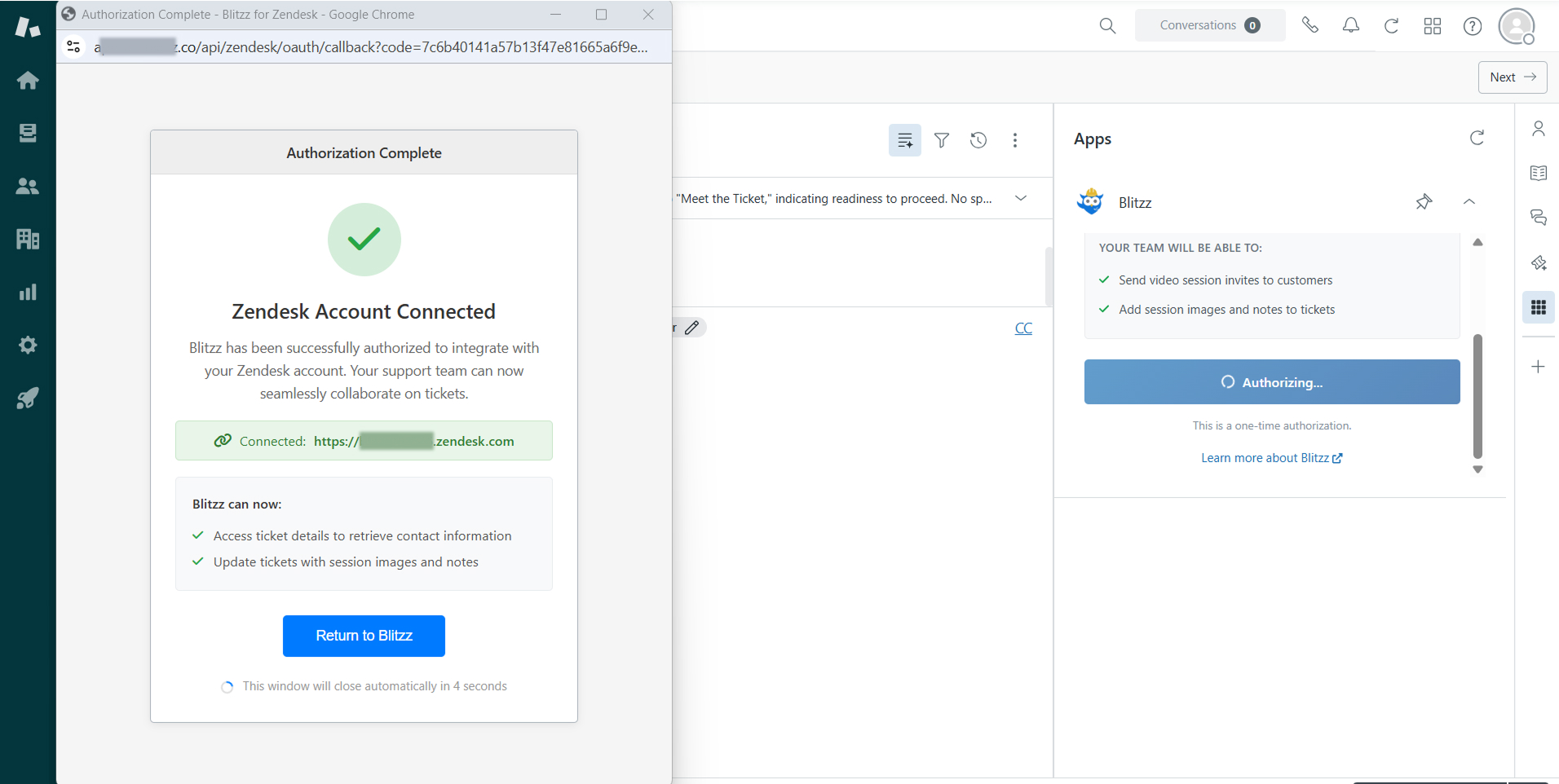Maximize the Authorization Complete popup window
Viewport: 1559px width, 784px height.
point(602,15)
